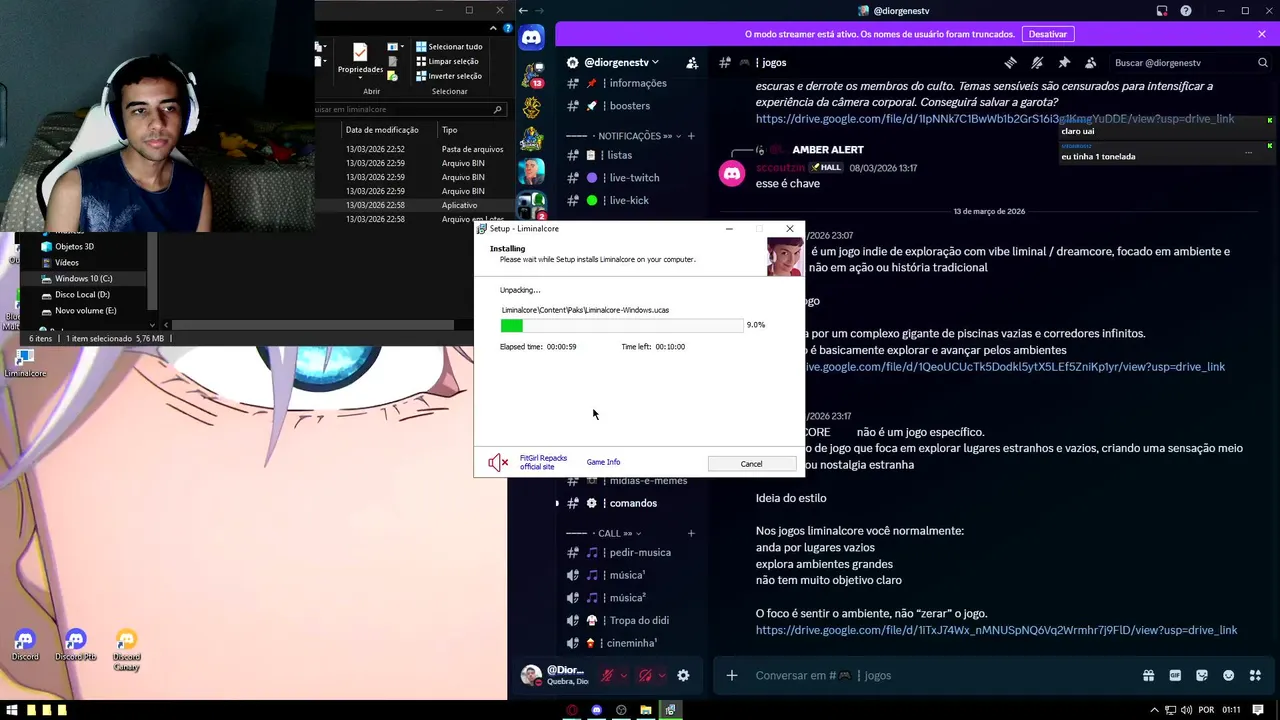Open Discord direct messages home icon

tap(532, 38)
